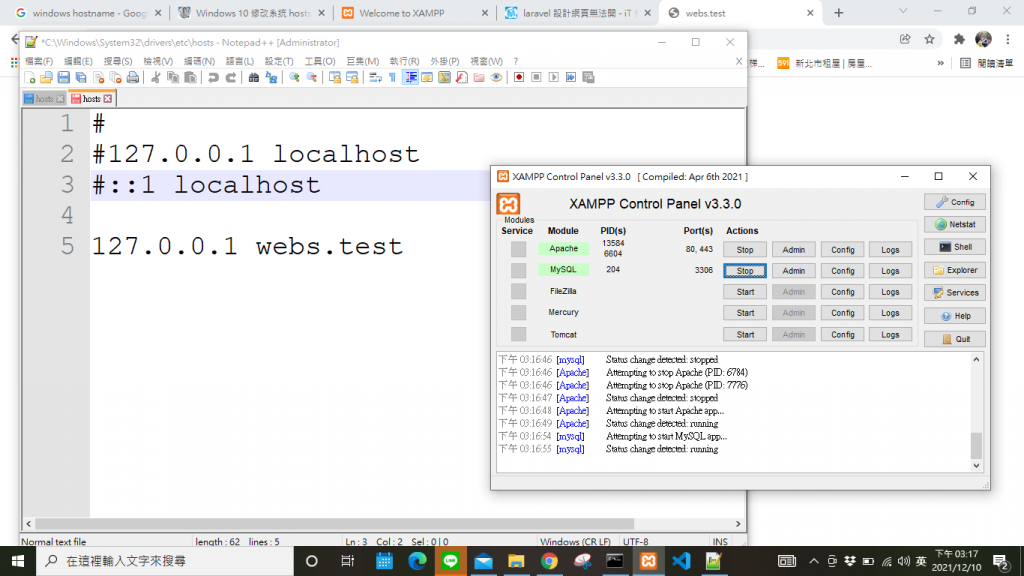
Task: Switch to the Welcome to XAMPP Chrome tab
Action: pyautogui.click(x=414, y=13)
